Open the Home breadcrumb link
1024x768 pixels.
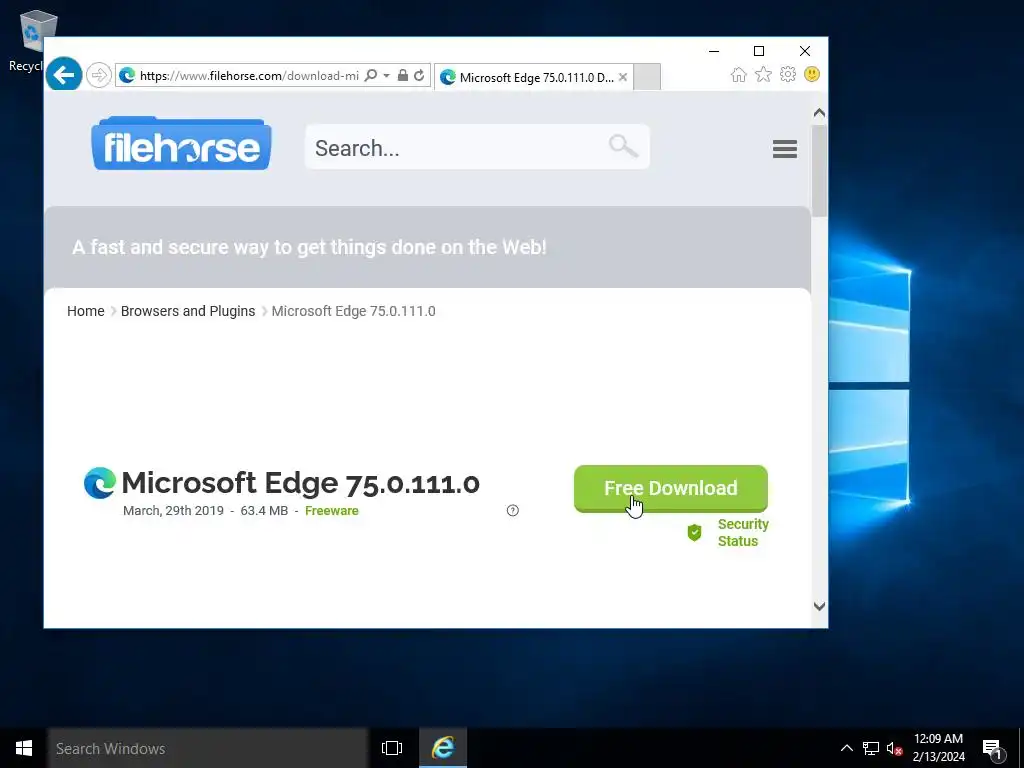pos(86,311)
